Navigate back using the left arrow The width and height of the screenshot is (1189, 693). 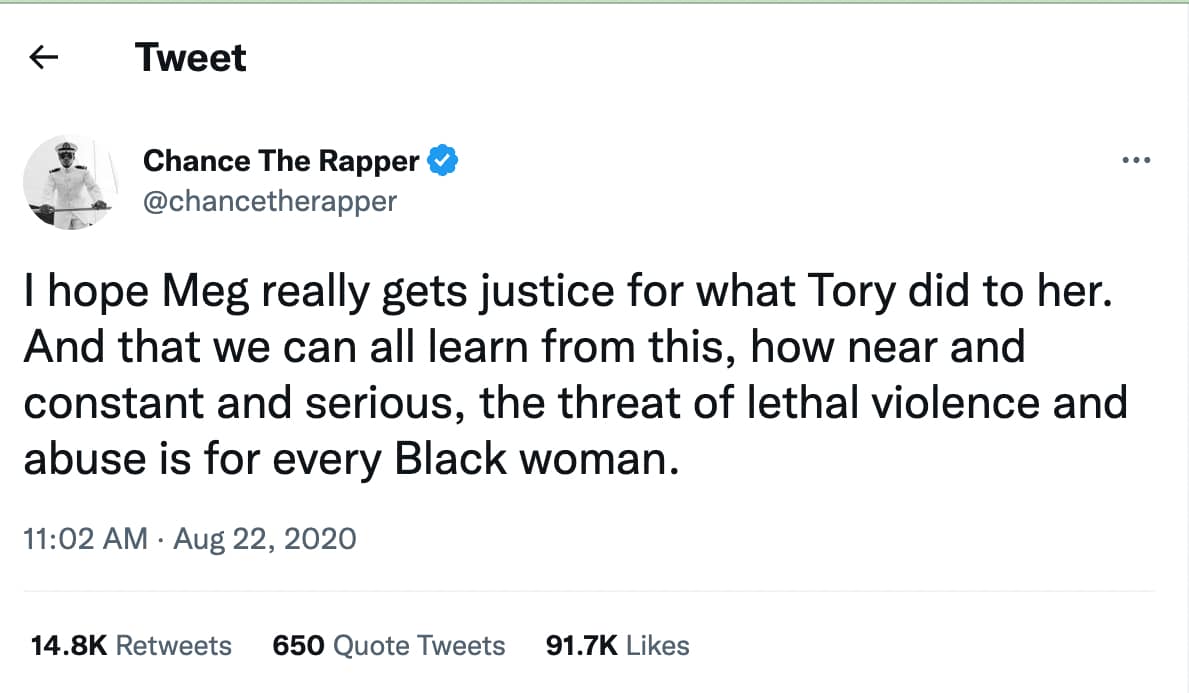tap(42, 57)
